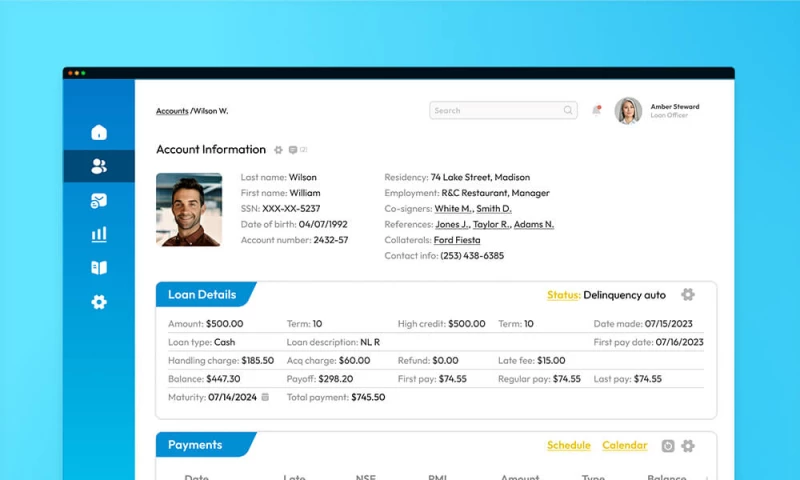This screenshot has width=800, height=480.
Task: Click the Loan description NL R value
Action: pyautogui.click(x=370, y=342)
